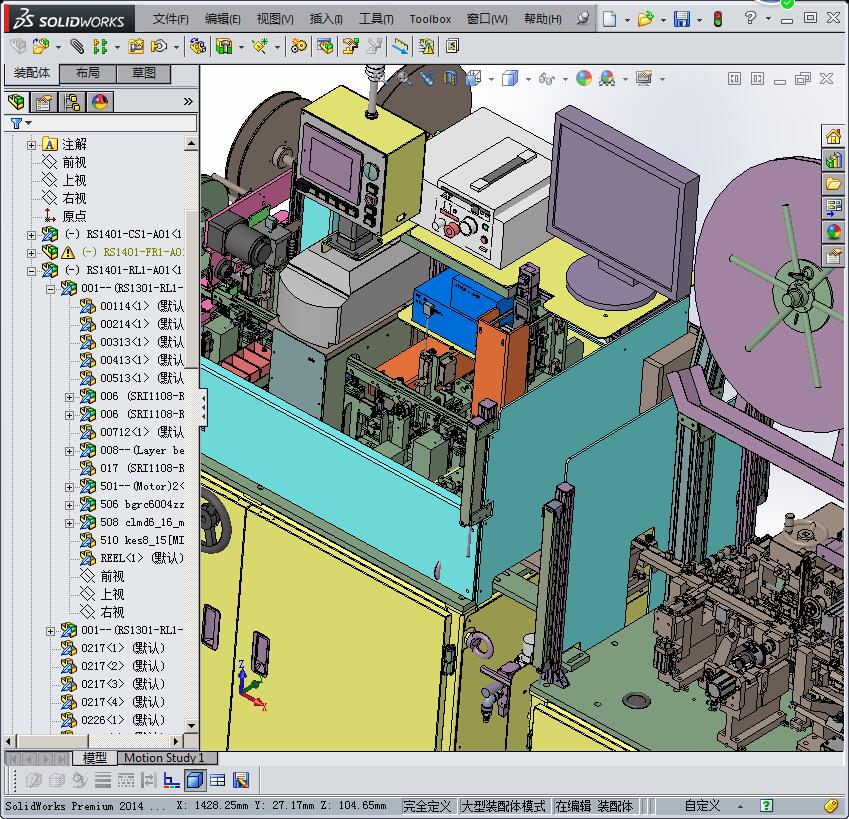The width and height of the screenshot is (849, 819).
Task: Open the 编辑(E) menu
Action: [223, 19]
